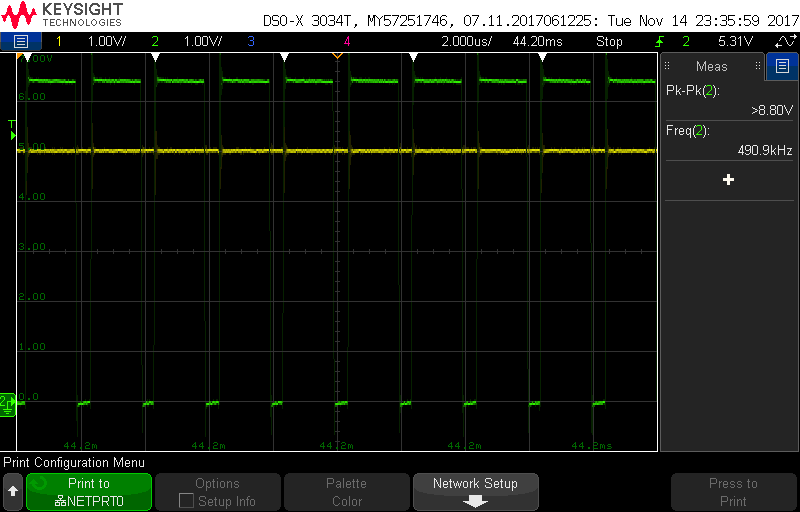
Task: Click the delay value 44.20ms
Action: [x=537, y=41]
